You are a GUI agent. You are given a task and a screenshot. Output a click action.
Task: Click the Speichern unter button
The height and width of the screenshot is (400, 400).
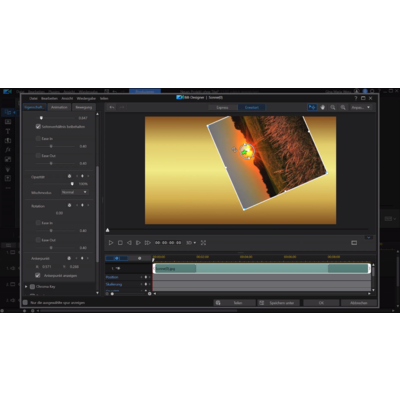(278, 303)
